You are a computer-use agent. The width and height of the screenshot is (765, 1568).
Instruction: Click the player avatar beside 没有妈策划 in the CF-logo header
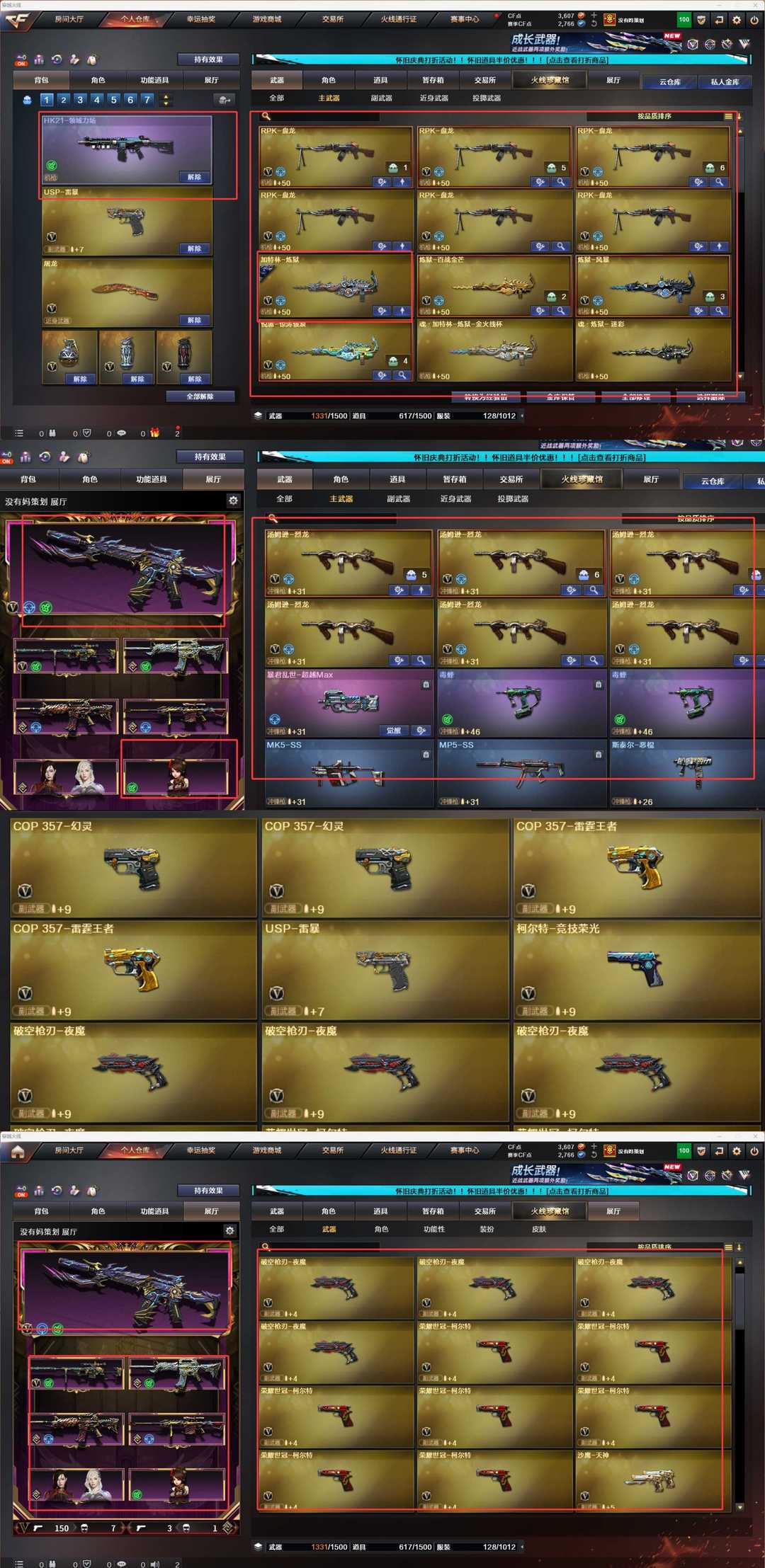pos(609,20)
